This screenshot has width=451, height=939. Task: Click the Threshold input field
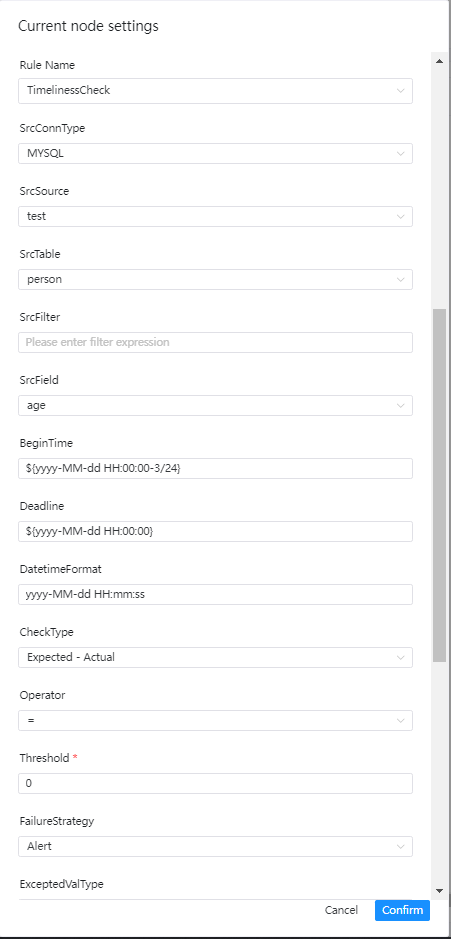(215, 783)
